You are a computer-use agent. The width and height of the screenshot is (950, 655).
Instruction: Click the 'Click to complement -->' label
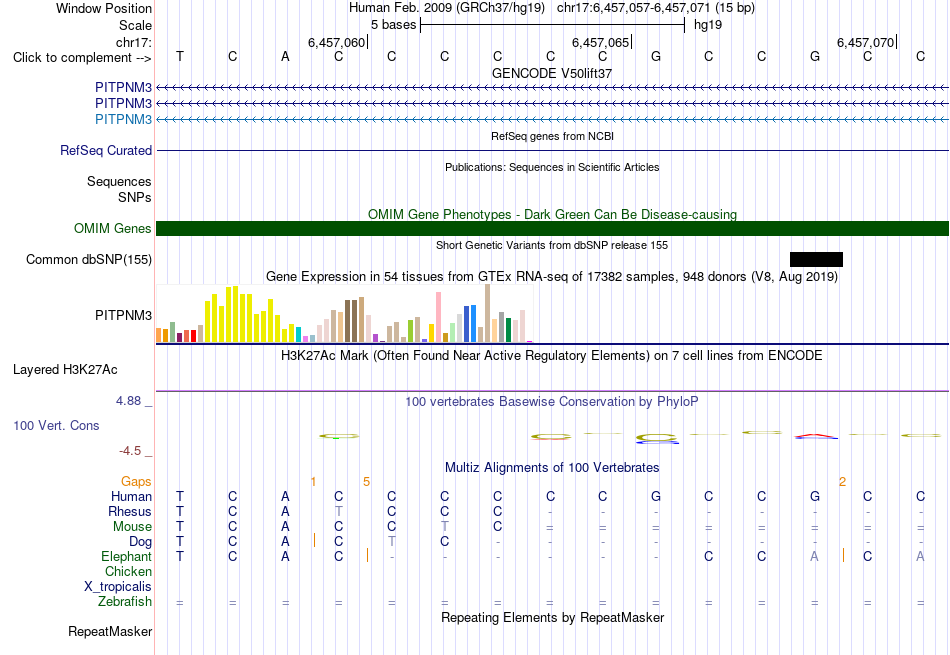pos(82,58)
